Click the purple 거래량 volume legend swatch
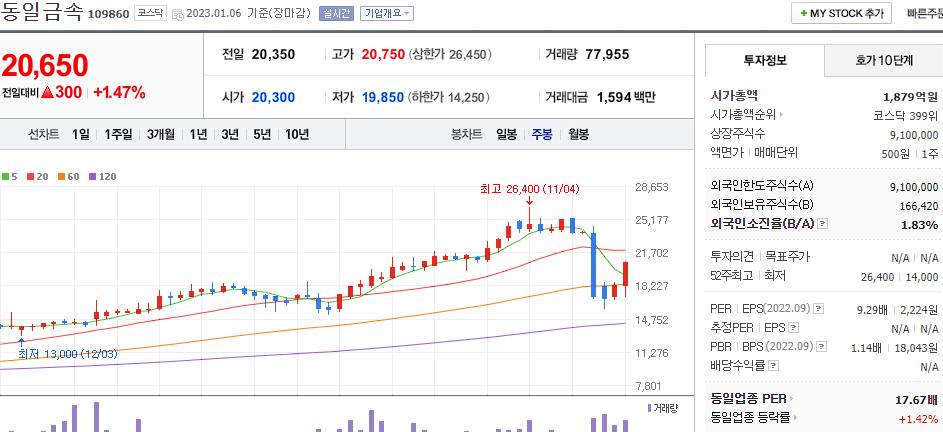This screenshot has height=432, width=943. click(649, 408)
